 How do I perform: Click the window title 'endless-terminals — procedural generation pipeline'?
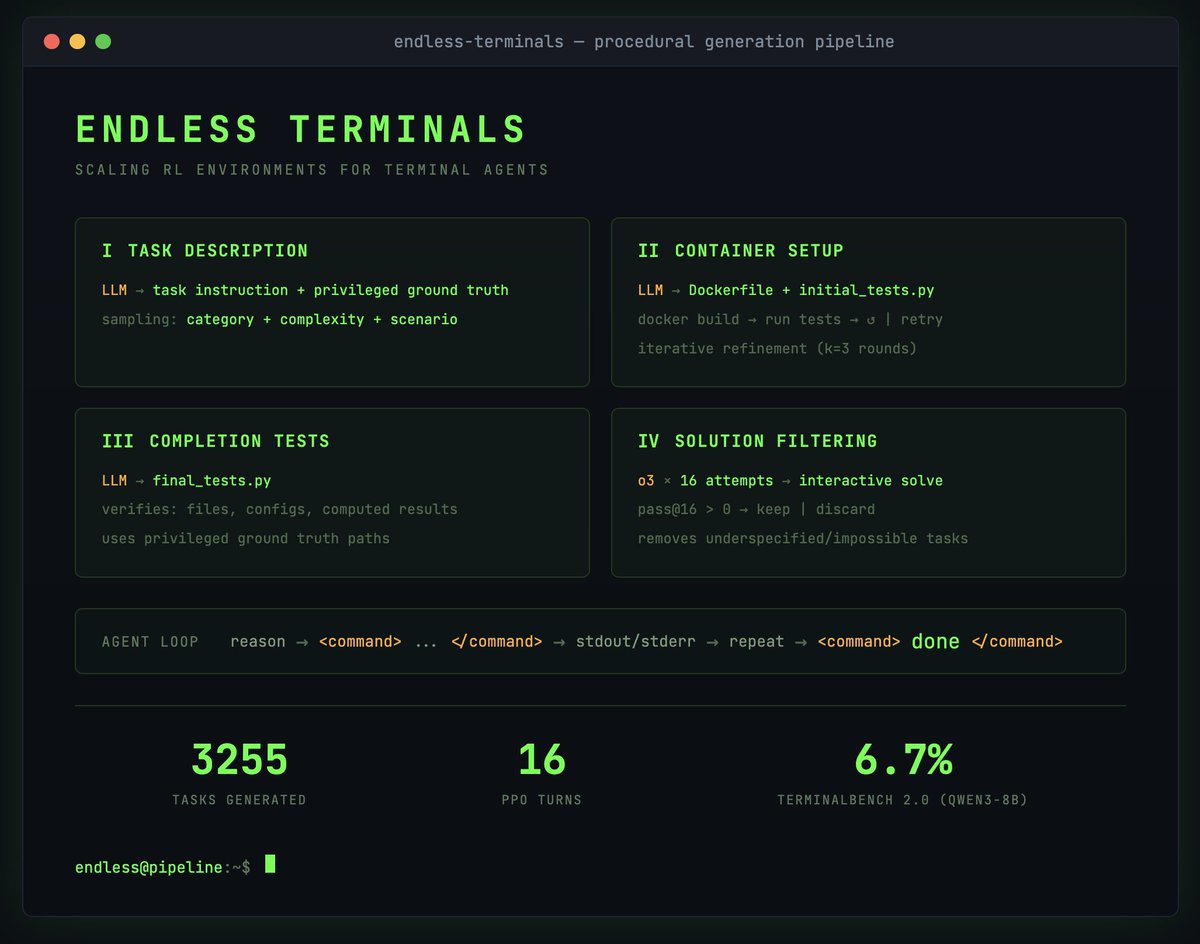pos(644,41)
